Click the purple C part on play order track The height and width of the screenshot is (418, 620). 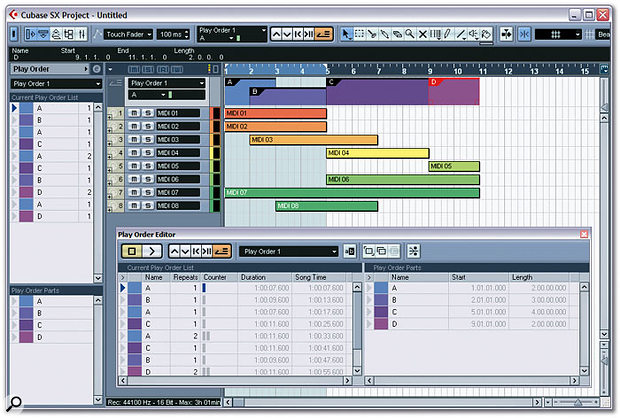[x=378, y=91]
